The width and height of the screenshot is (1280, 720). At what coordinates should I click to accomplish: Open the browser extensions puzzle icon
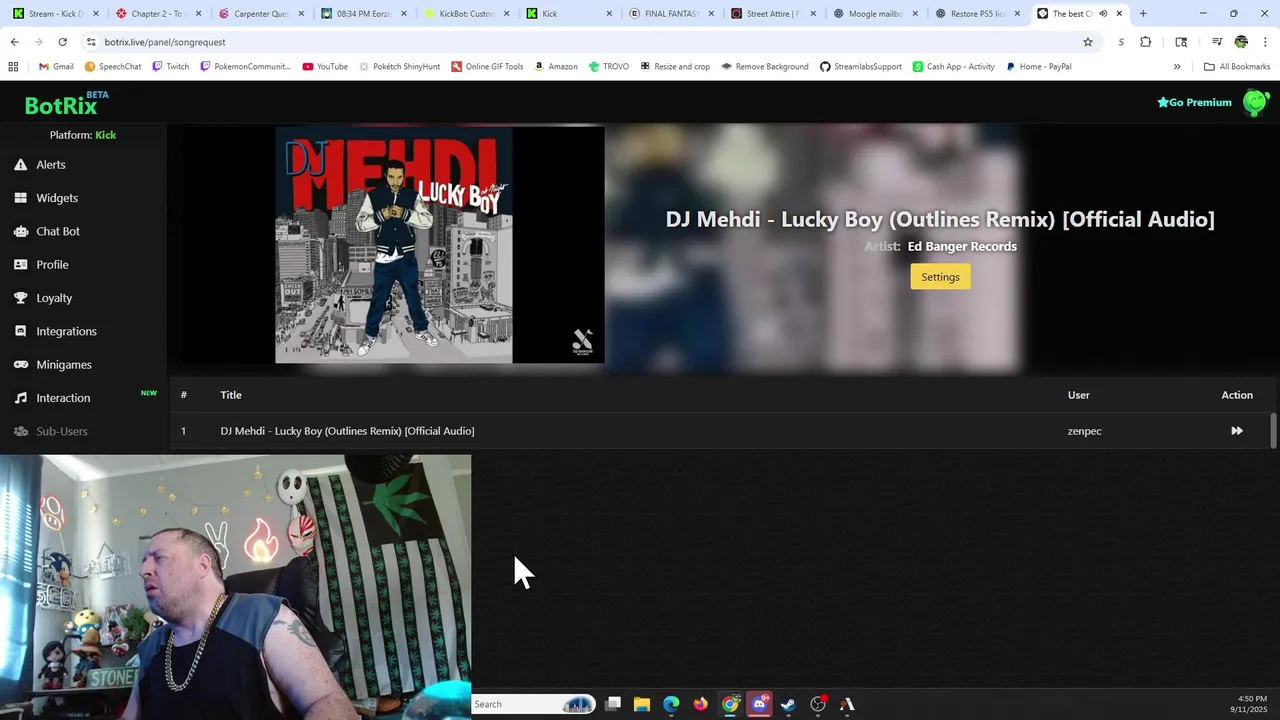point(1146,42)
